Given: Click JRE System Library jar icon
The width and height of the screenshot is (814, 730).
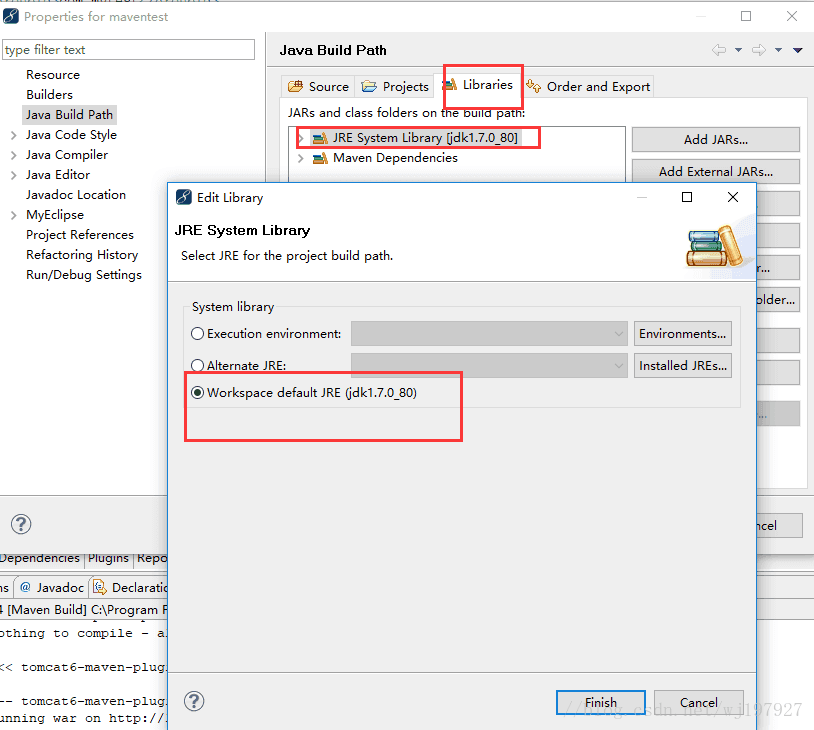Looking at the screenshot, I should [x=320, y=138].
